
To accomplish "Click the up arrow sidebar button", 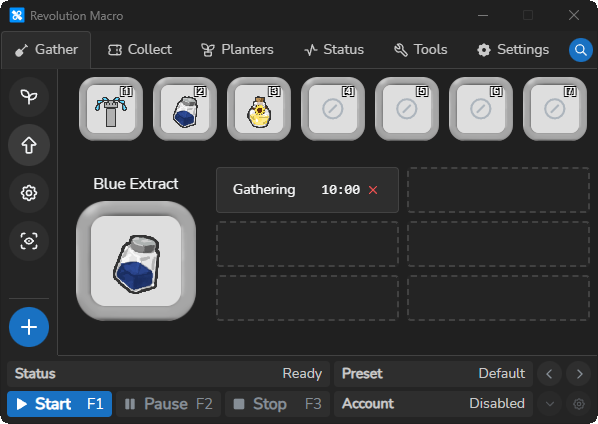I will pos(29,145).
